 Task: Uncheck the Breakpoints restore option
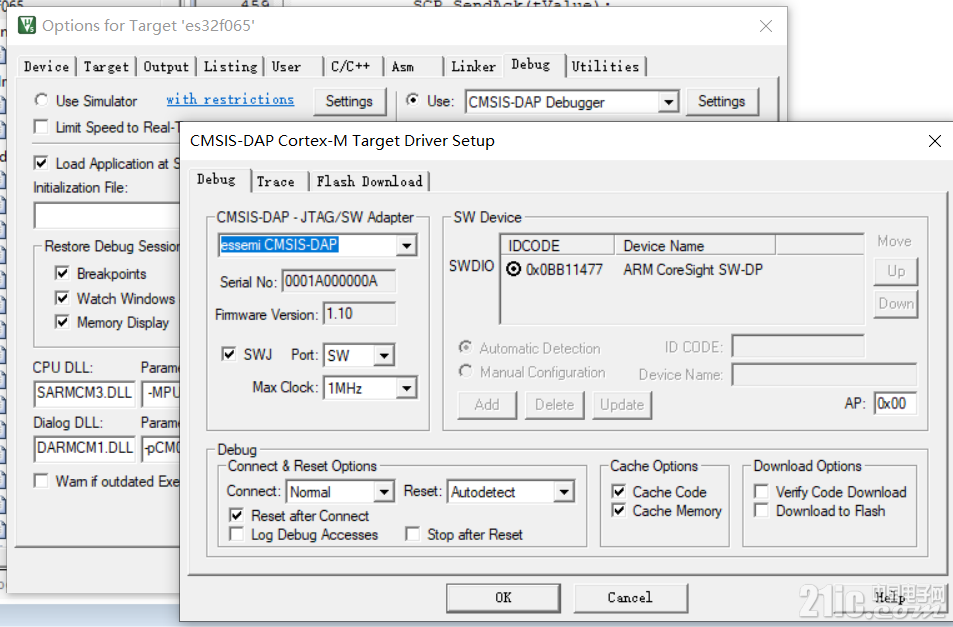point(62,273)
